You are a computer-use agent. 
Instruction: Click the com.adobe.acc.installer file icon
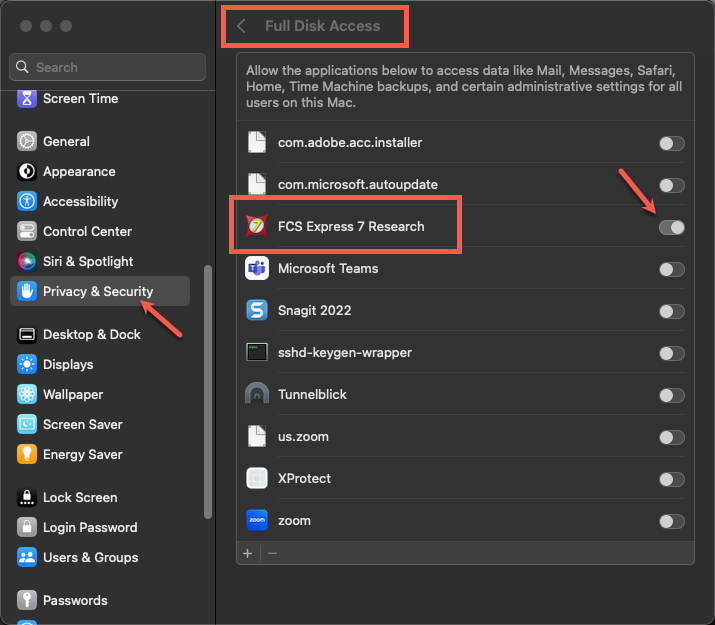257,142
